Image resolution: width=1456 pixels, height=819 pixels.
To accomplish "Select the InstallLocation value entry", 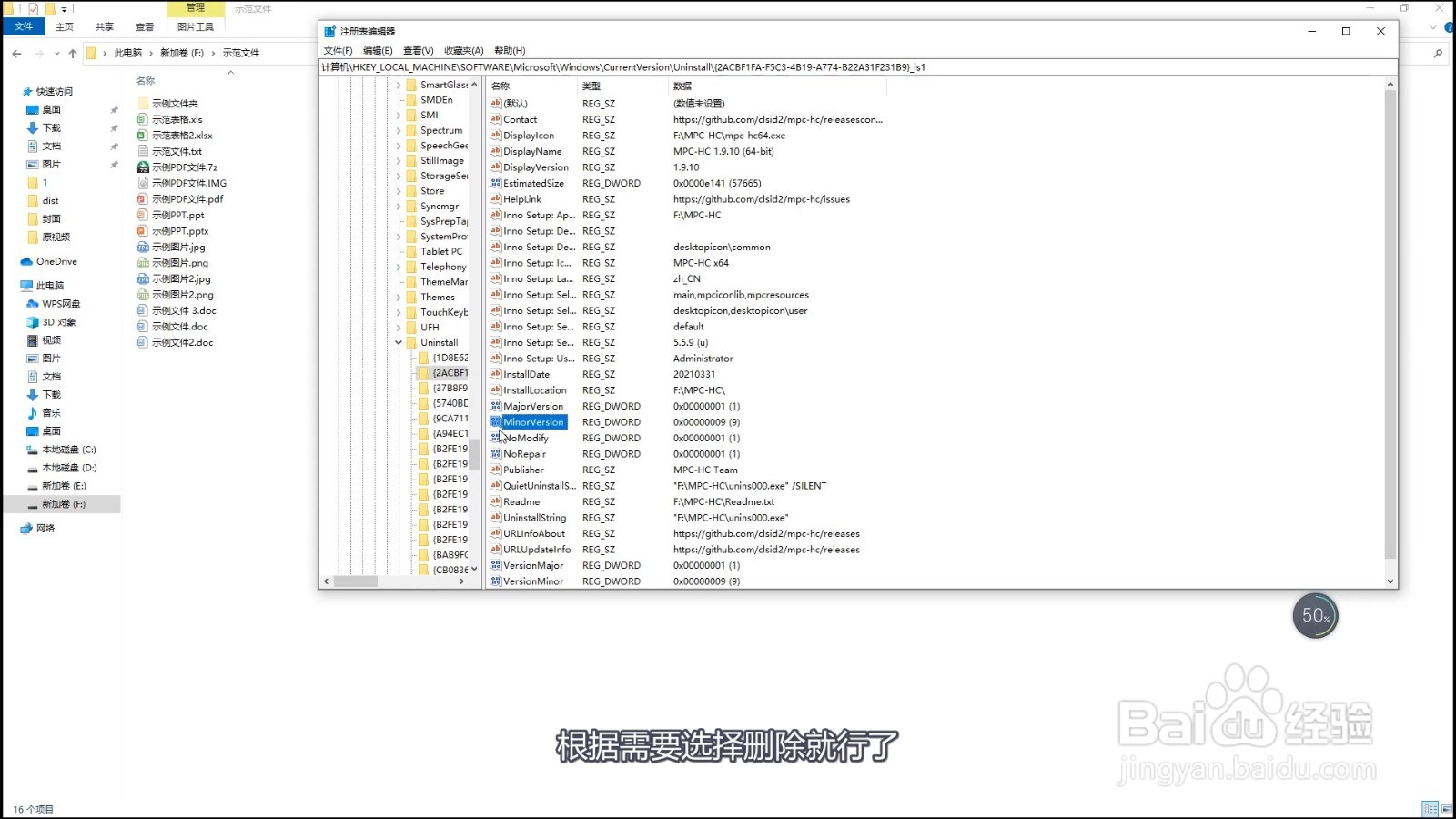I will coord(535,390).
